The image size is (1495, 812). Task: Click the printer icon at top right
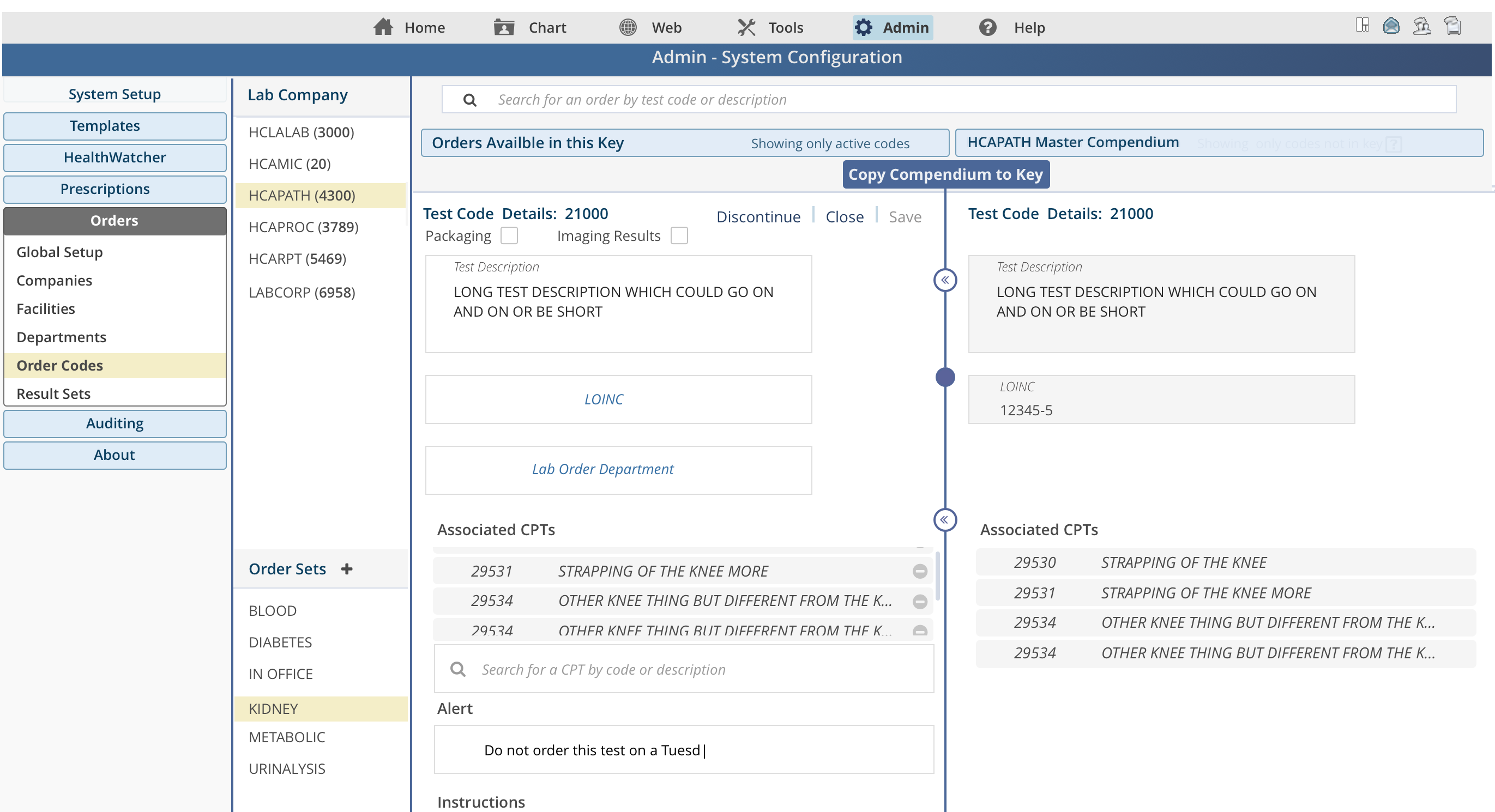pos(1452,26)
